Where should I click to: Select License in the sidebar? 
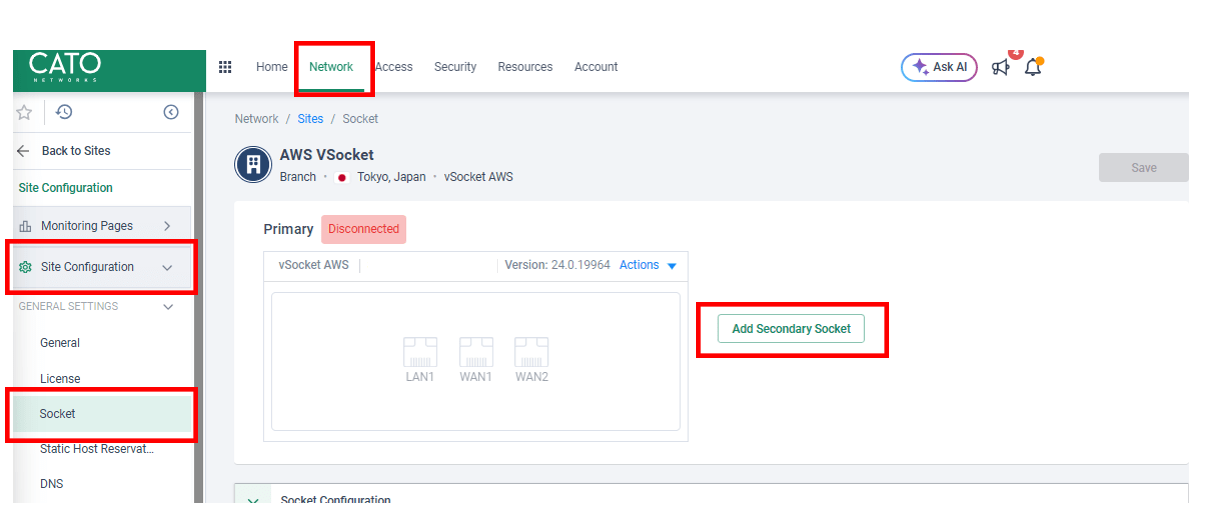tap(60, 379)
